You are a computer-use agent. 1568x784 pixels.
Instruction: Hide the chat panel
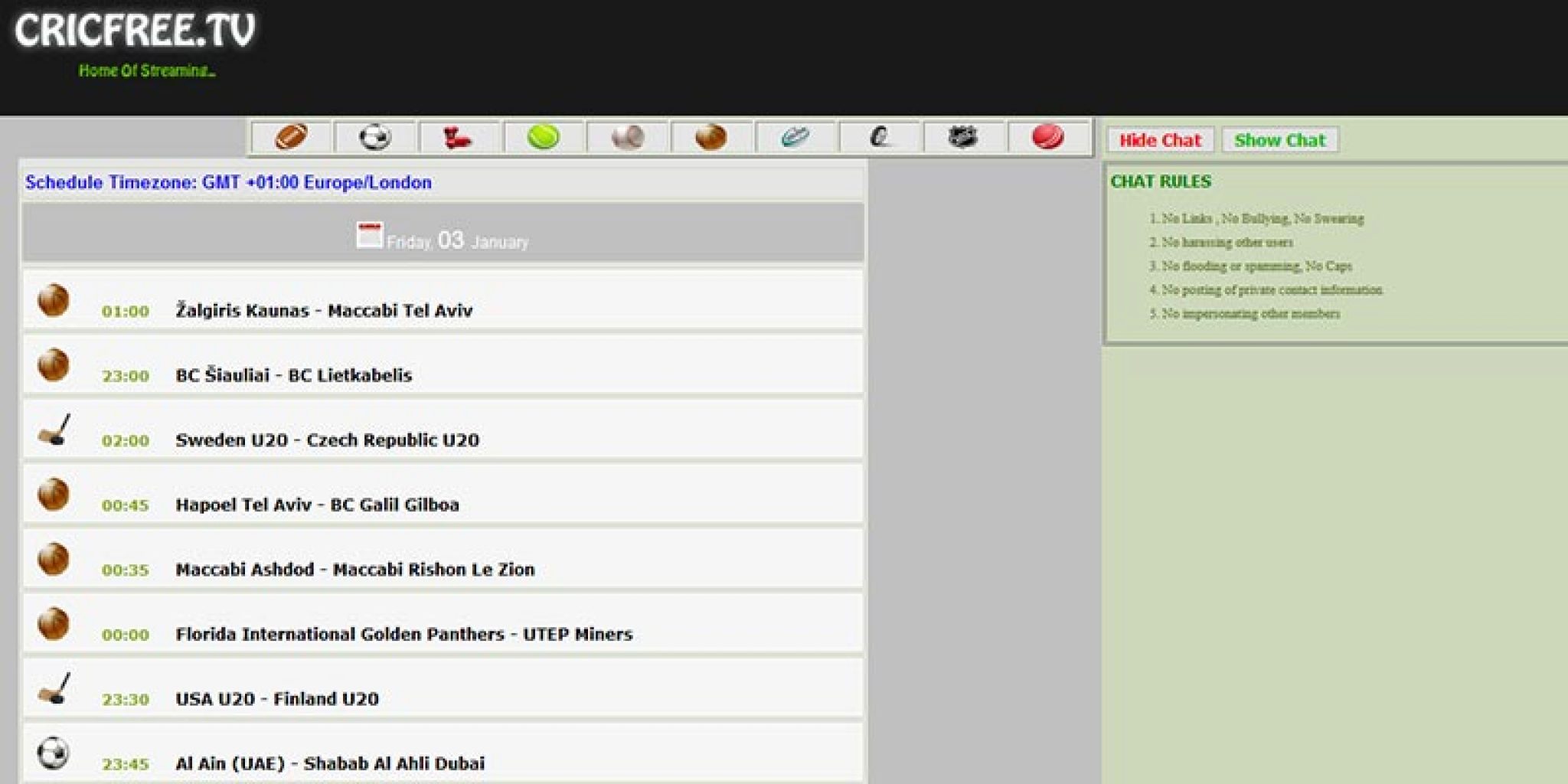pyautogui.click(x=1160, y=140)
